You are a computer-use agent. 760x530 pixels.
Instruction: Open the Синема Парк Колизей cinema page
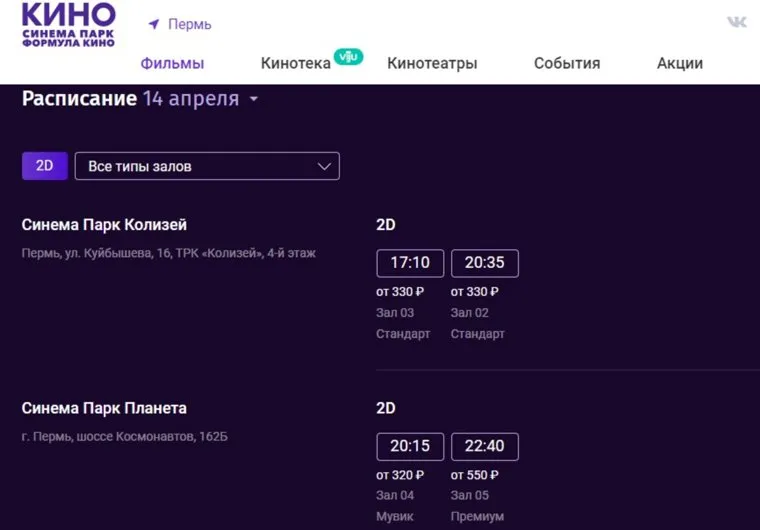point(104,225)
